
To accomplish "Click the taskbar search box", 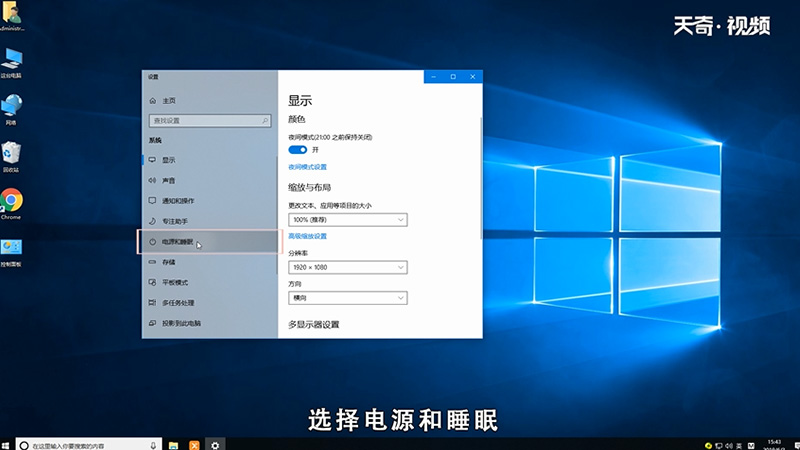I will point(88,445).
